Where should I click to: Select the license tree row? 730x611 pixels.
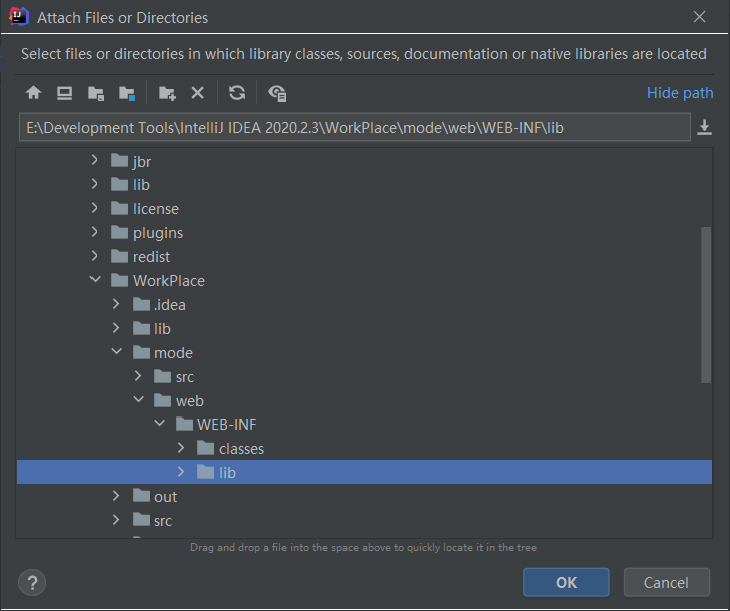(364, 209)
